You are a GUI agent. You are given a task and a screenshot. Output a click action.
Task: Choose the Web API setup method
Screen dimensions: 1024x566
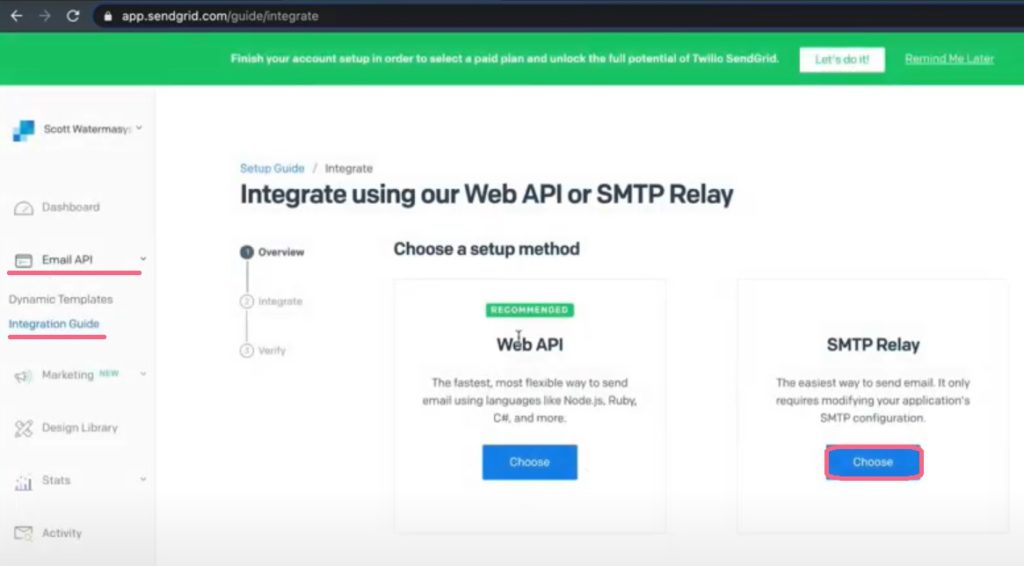click(530, 462)
